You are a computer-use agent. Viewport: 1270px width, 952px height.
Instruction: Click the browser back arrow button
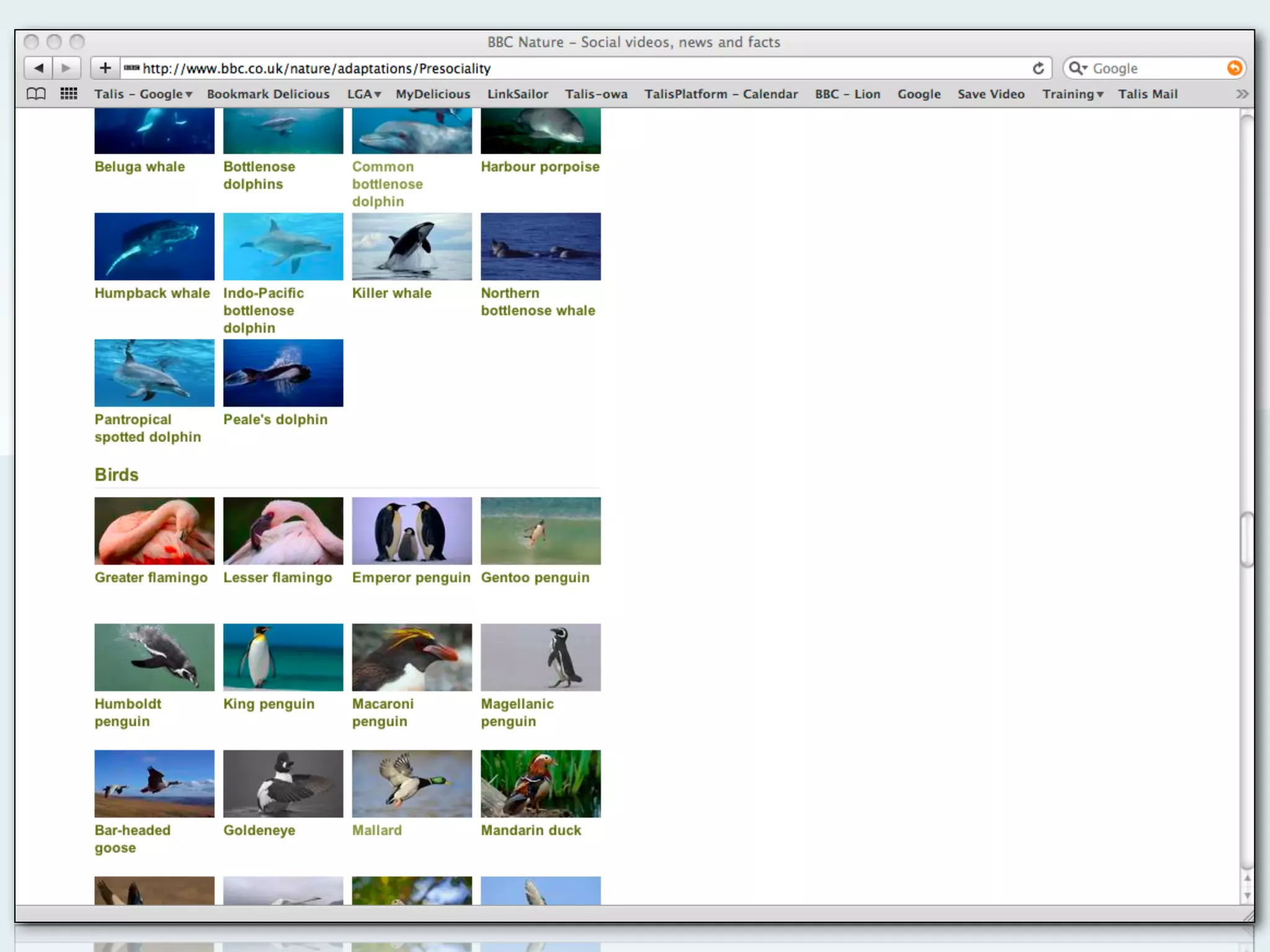38,68
